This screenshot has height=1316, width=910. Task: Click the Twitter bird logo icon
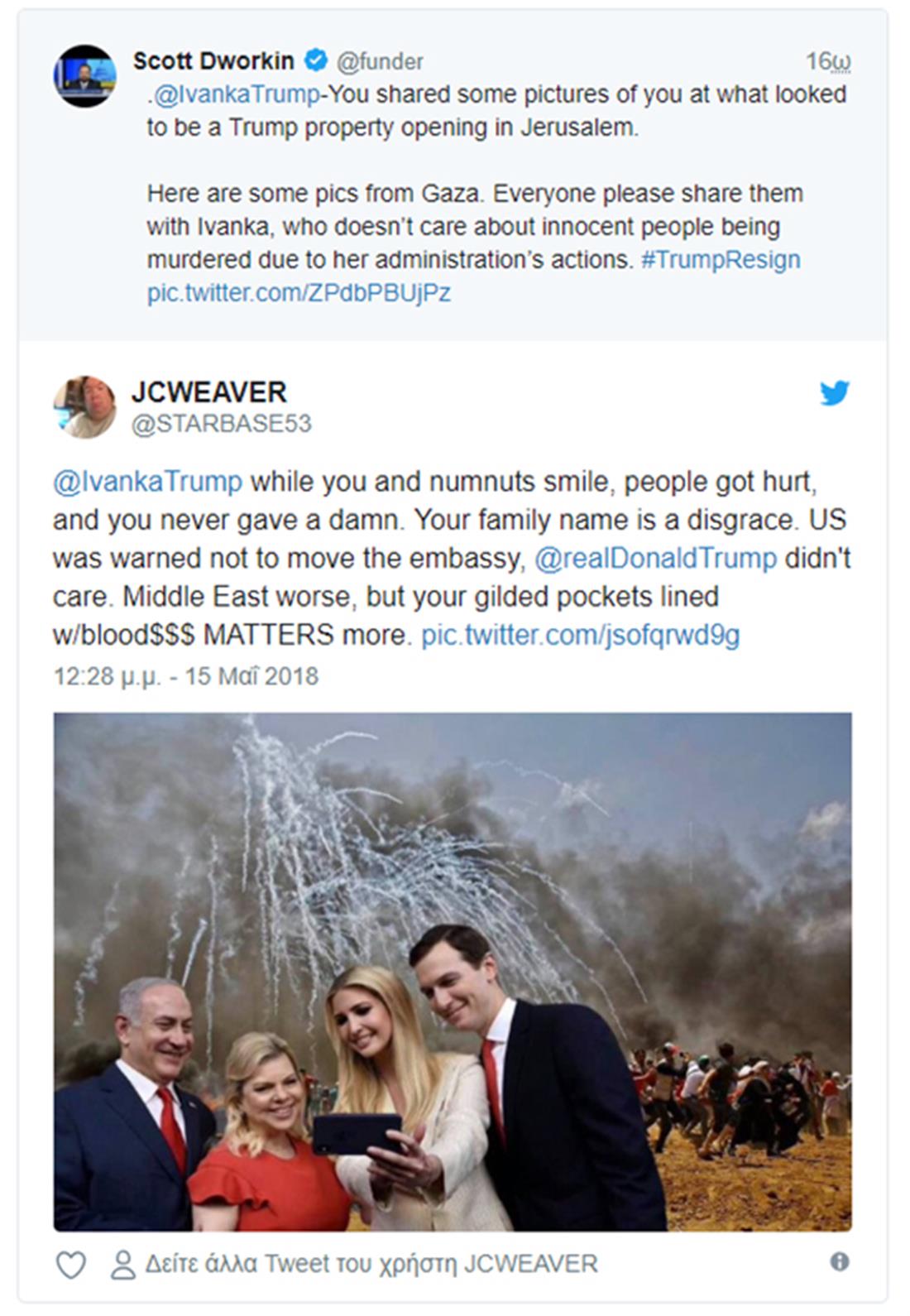pos(835,392)
